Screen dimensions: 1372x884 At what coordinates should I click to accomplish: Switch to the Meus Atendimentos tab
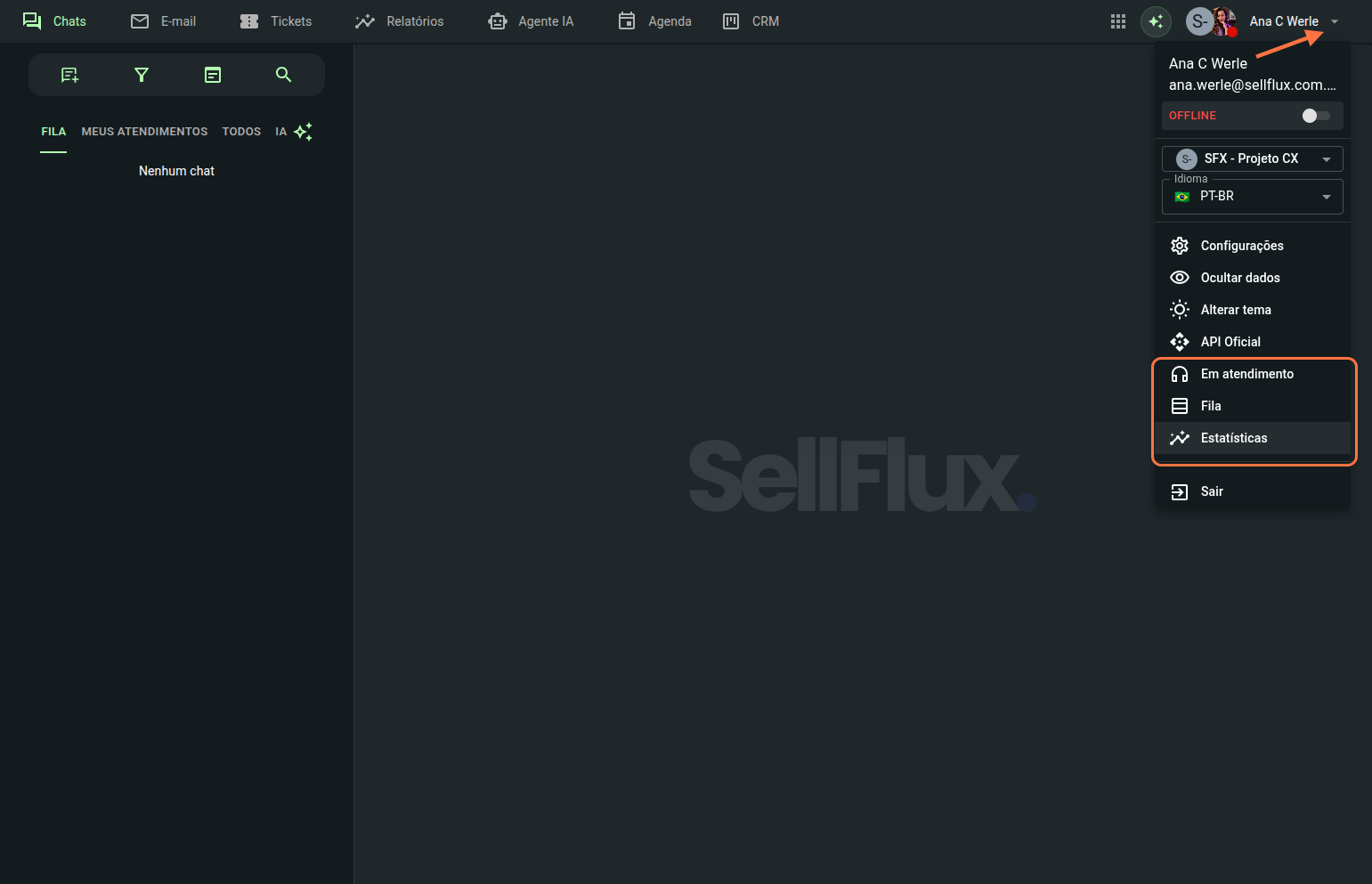click(144, 132)
